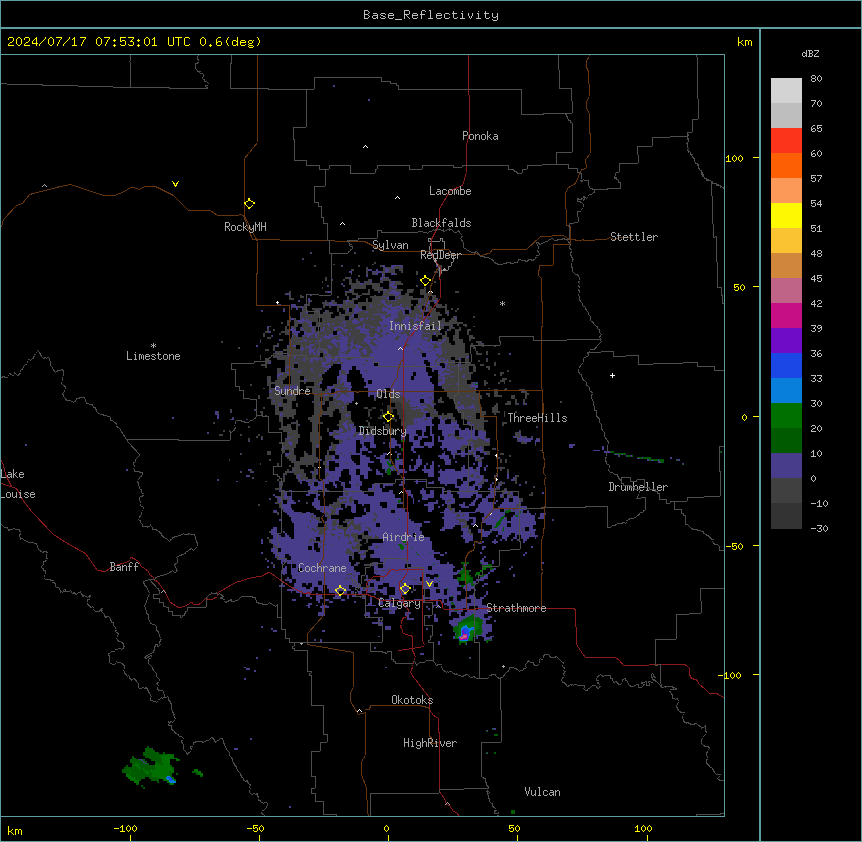
Task: Click the white asterisk east of Innisfail
Action: [502, 303]
